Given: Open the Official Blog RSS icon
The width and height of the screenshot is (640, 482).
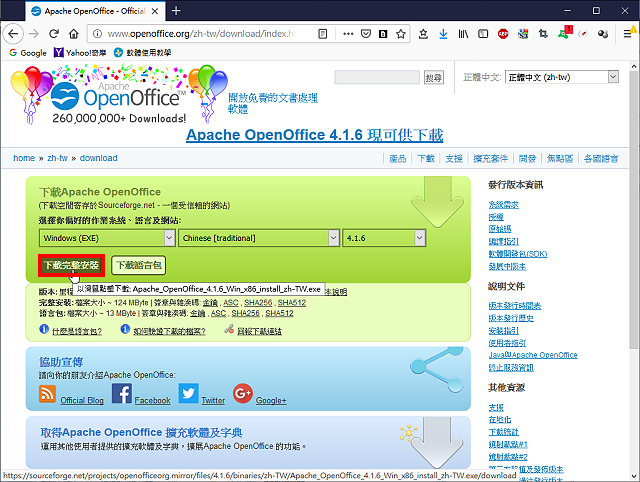Looking at the screenshot, I should (x=47, y=393).
